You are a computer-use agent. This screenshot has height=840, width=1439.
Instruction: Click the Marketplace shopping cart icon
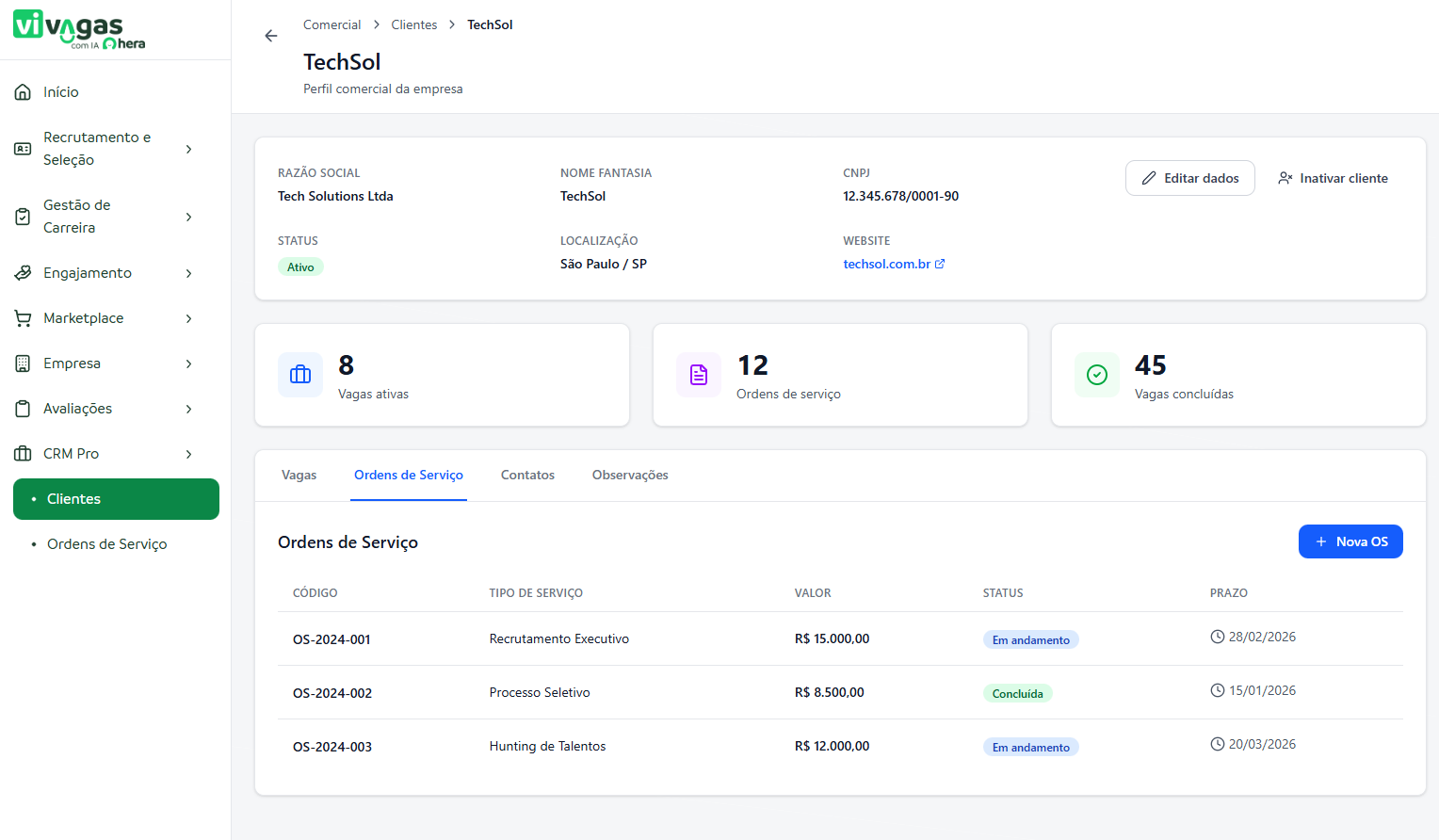tap(24, 318)
